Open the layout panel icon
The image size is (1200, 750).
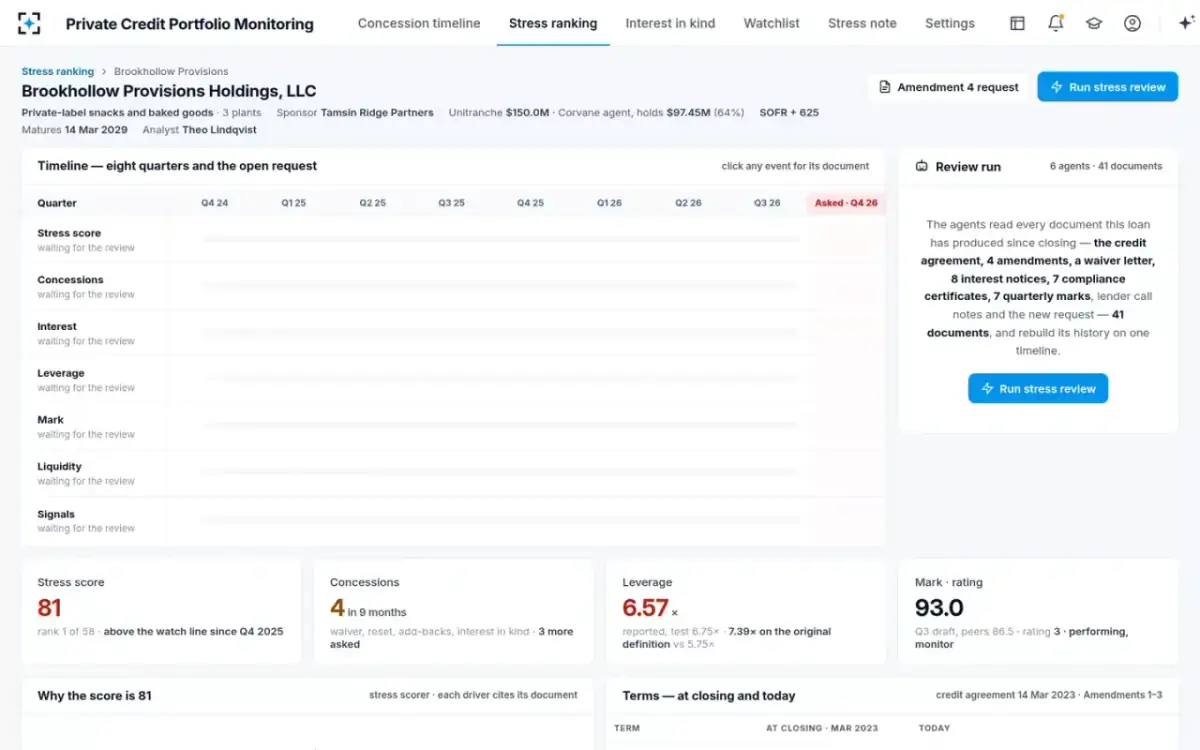[x=1017, y=23]
